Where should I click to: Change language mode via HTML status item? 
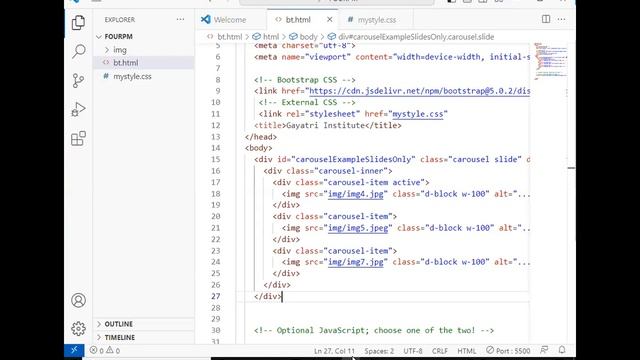pyautogui.click(x=467, y=351)
